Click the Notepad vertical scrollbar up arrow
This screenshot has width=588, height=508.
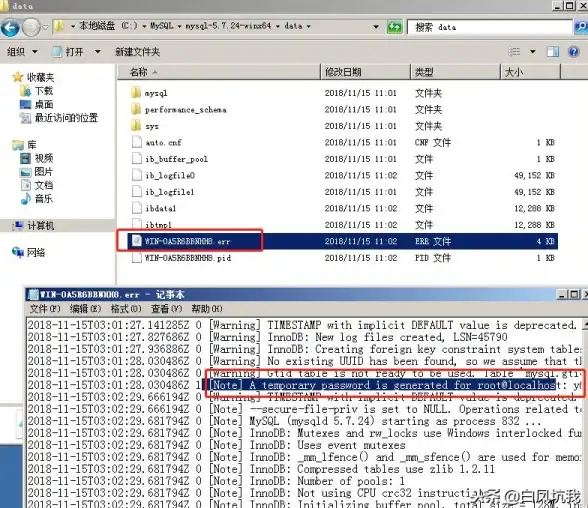[585, 324]
